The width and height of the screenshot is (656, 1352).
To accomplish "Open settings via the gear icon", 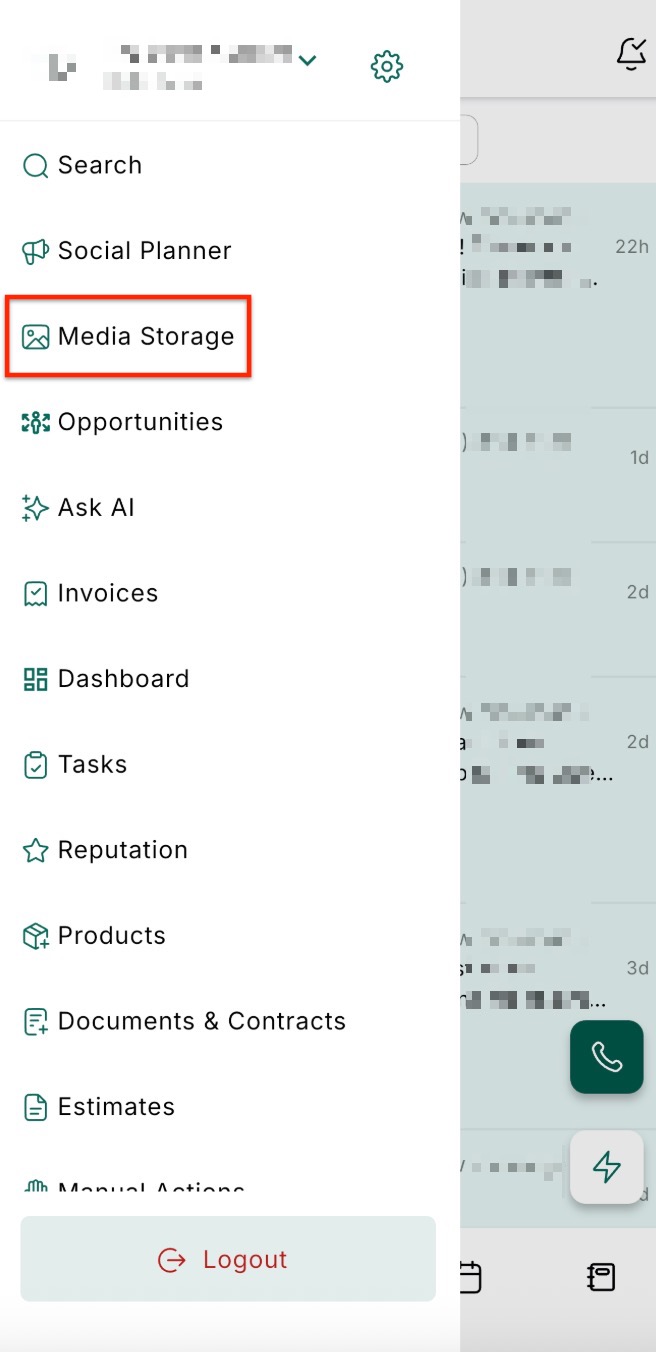I will pyautogui.click(x=387, y=67).
